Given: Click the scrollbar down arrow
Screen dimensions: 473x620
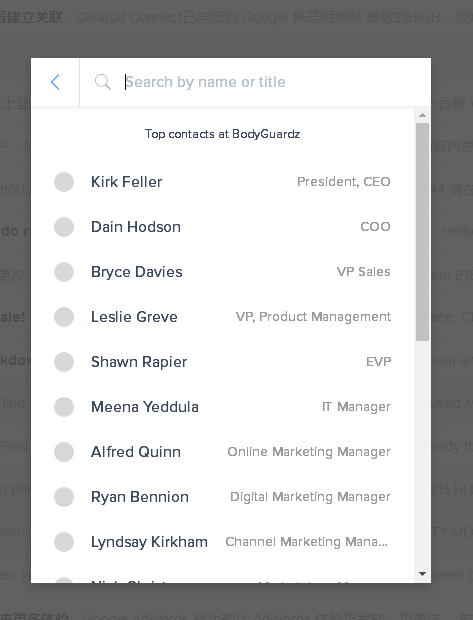Looking at the screenshot, I should click(422, 574).
